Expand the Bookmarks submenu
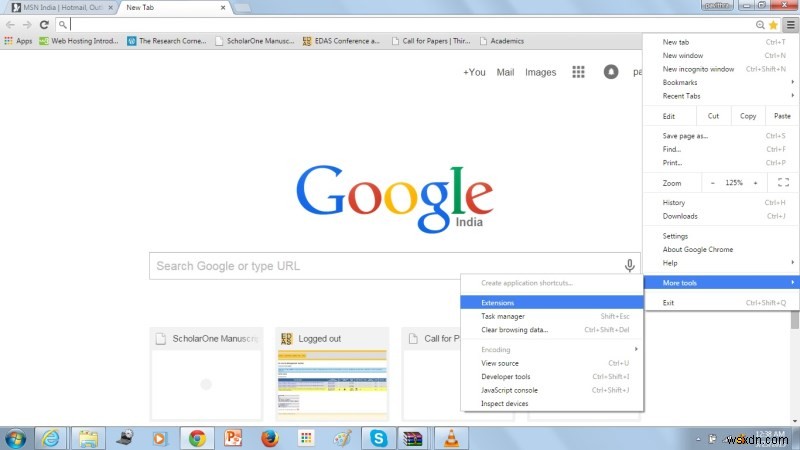This screenshot has height=450, width=800. [721, 82]
